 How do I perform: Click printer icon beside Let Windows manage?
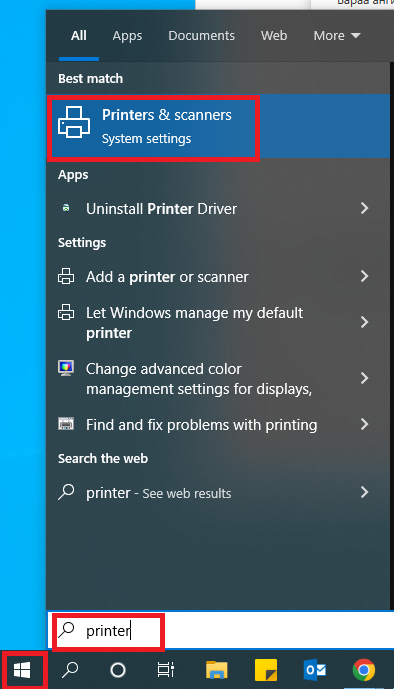click(66, 312)
